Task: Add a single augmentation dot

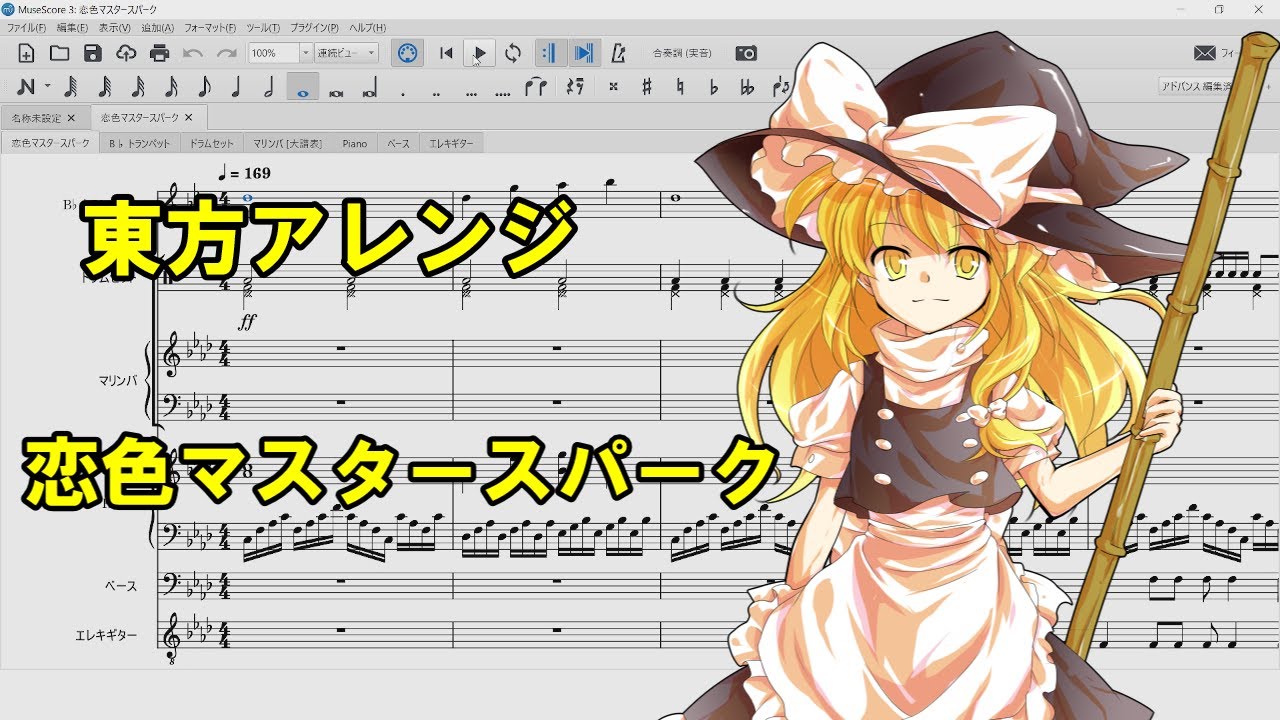Action: click(402, 92)
